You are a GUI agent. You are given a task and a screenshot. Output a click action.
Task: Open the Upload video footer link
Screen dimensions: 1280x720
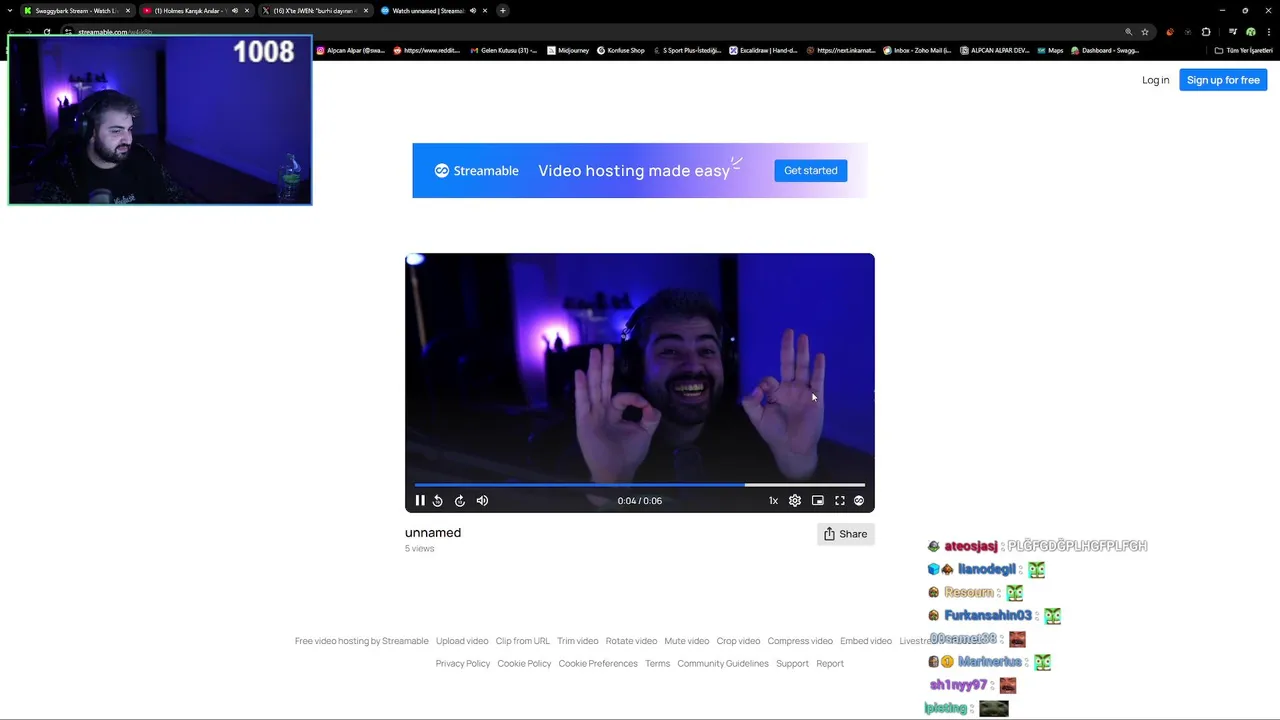(462, 641)
